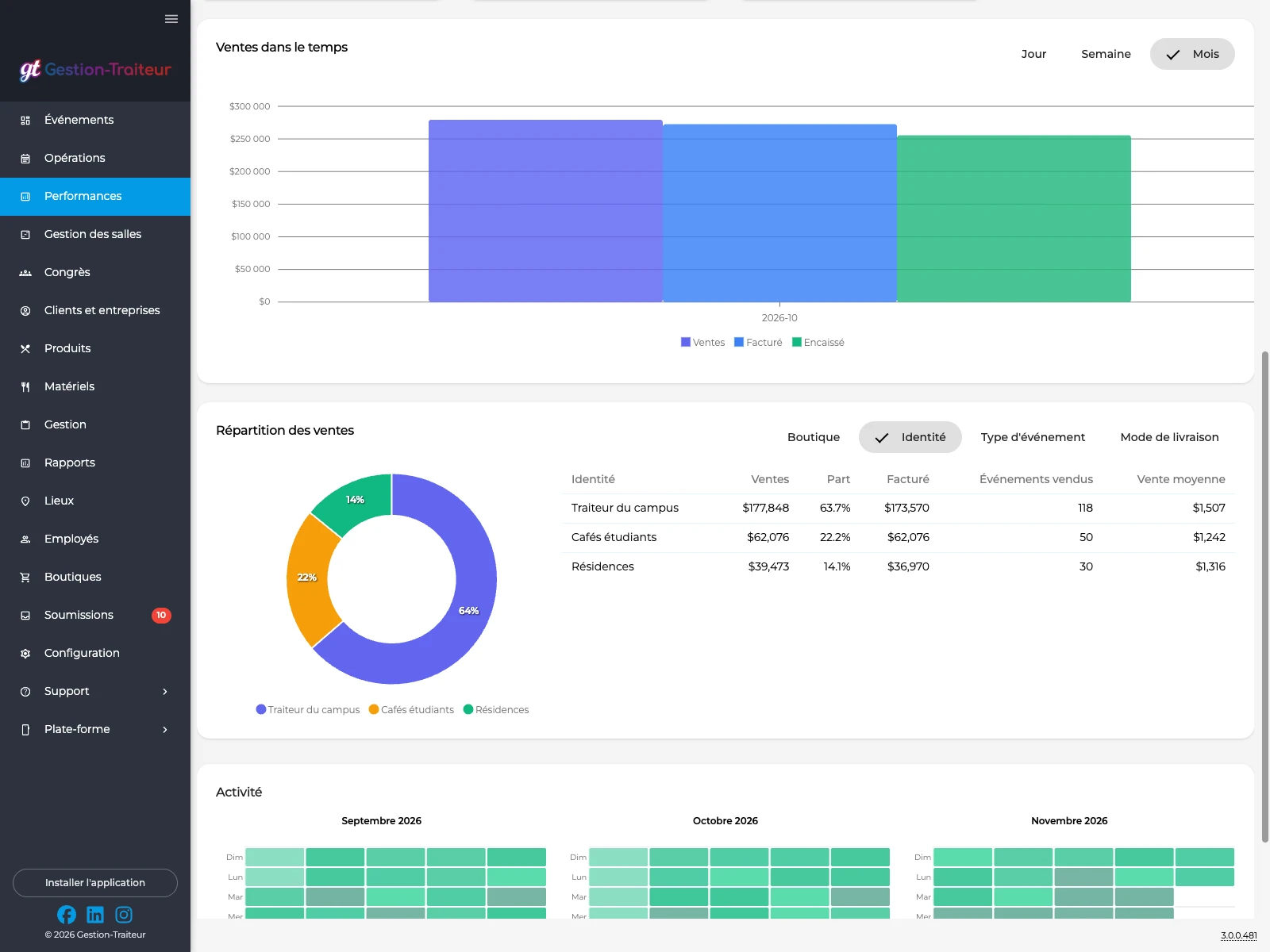The height and width of the screenshot is (952, 1270).
Task: Open the Performances menu item
Action: (x=95, y=196)
